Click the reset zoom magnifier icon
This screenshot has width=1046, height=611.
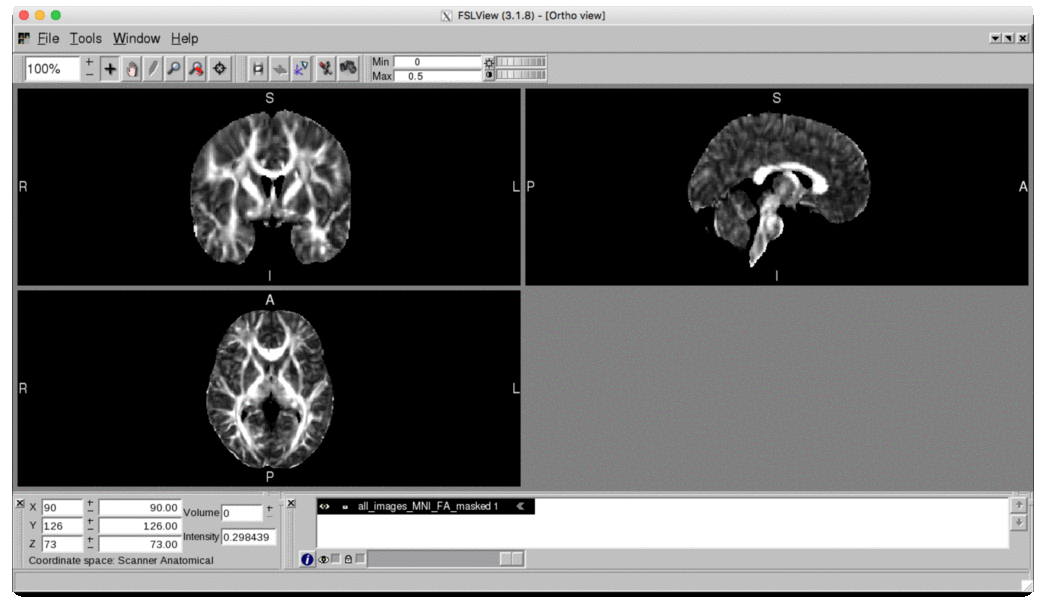(196, 69)
